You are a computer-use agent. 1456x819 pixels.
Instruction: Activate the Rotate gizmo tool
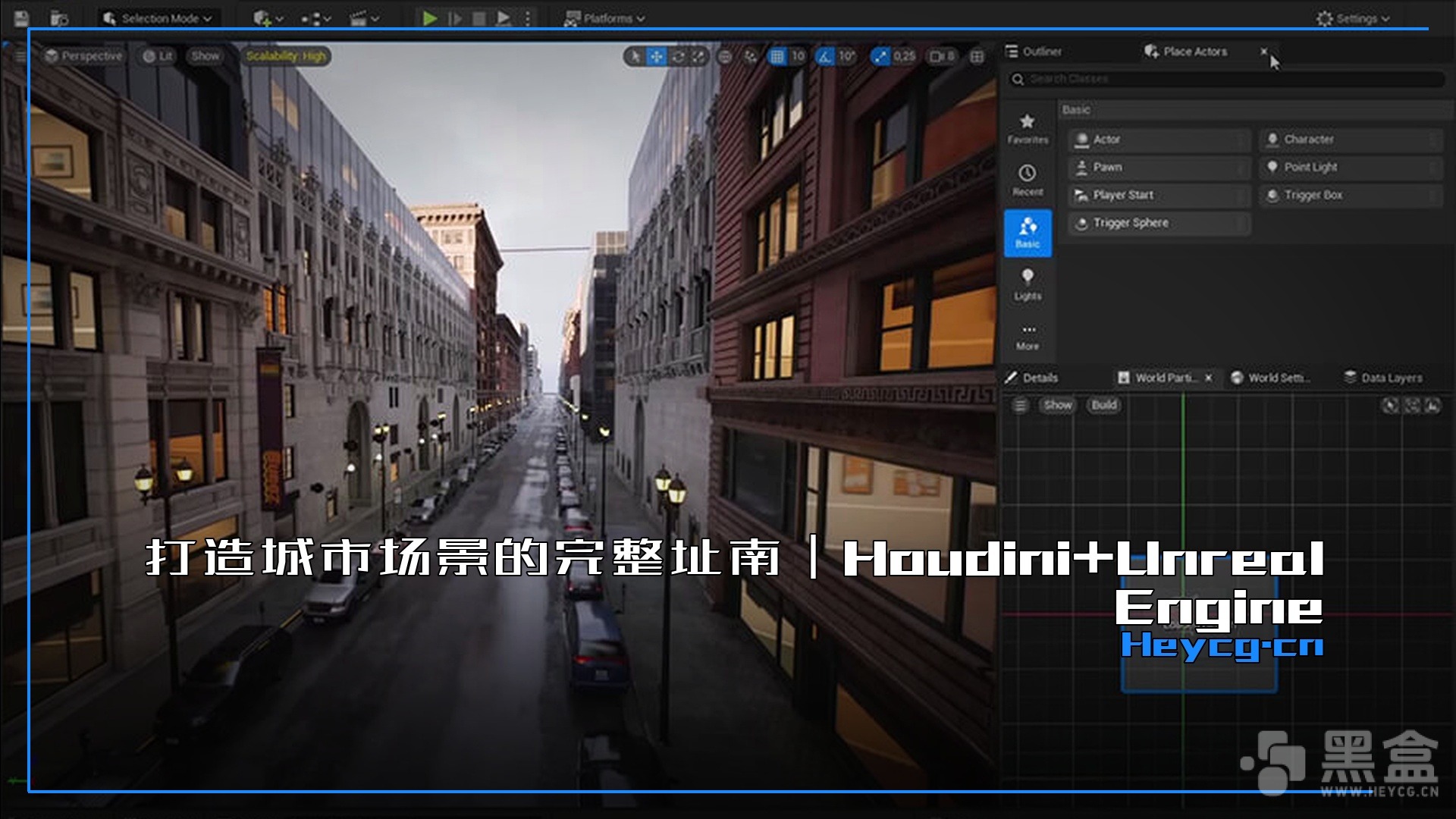pos(678,56)
